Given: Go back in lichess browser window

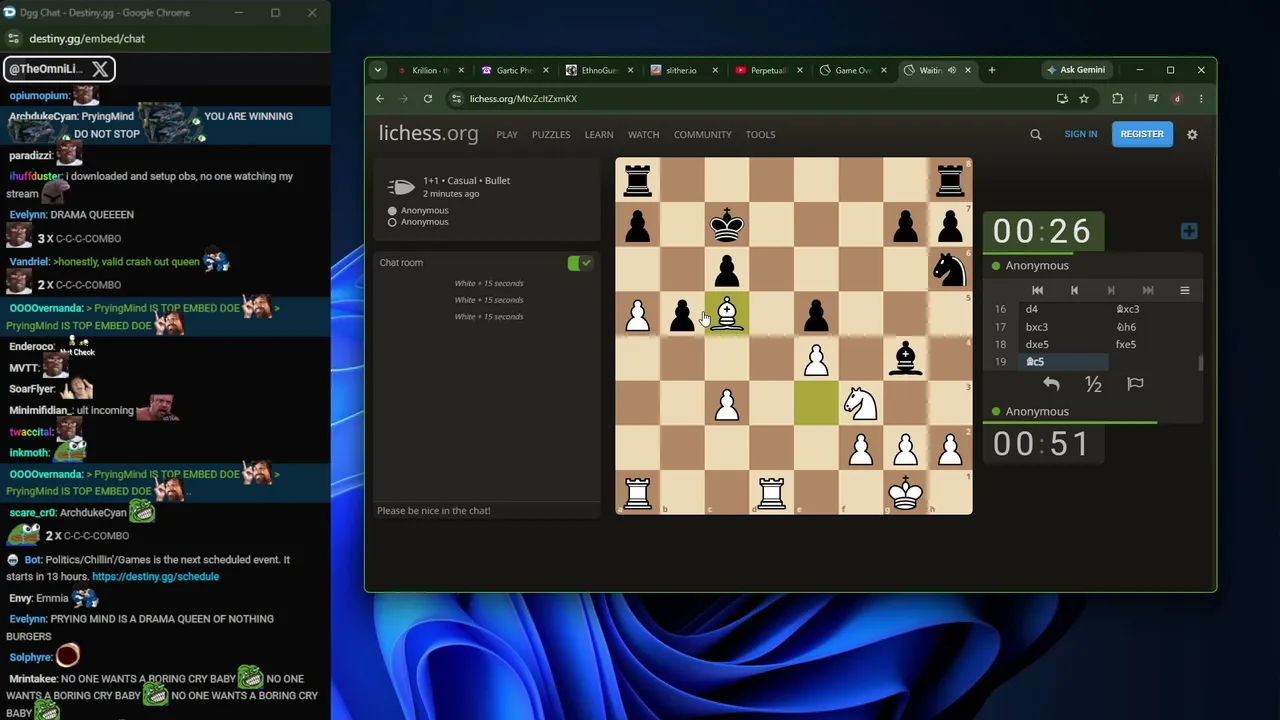Looking at the screenshot, I should [x=380, y=99].
